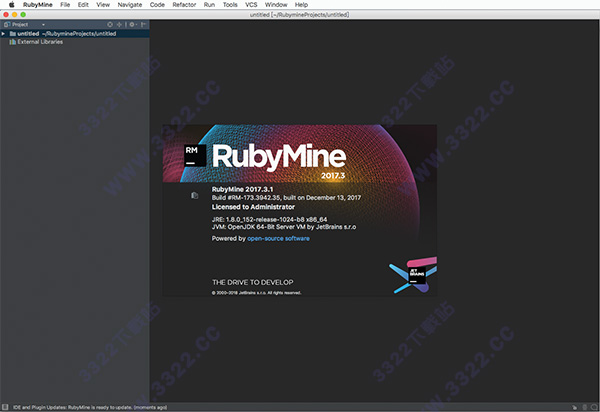Viewport: 600px width, 412px height.
Task: Open the File menu
Action: click(65, 5)
